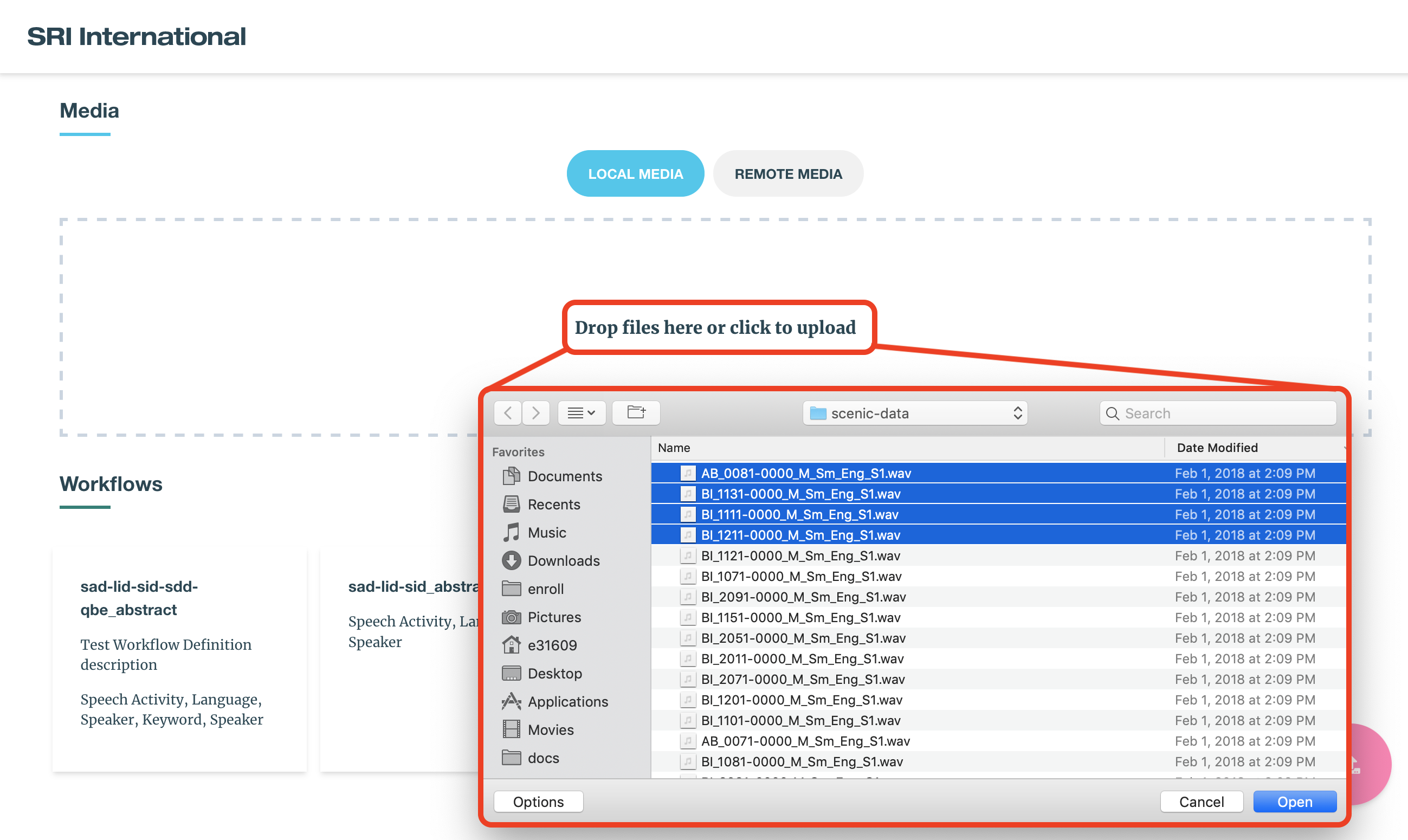Open the Downloads folder in sidebar
1408x840 pixels.
point(563,560)
